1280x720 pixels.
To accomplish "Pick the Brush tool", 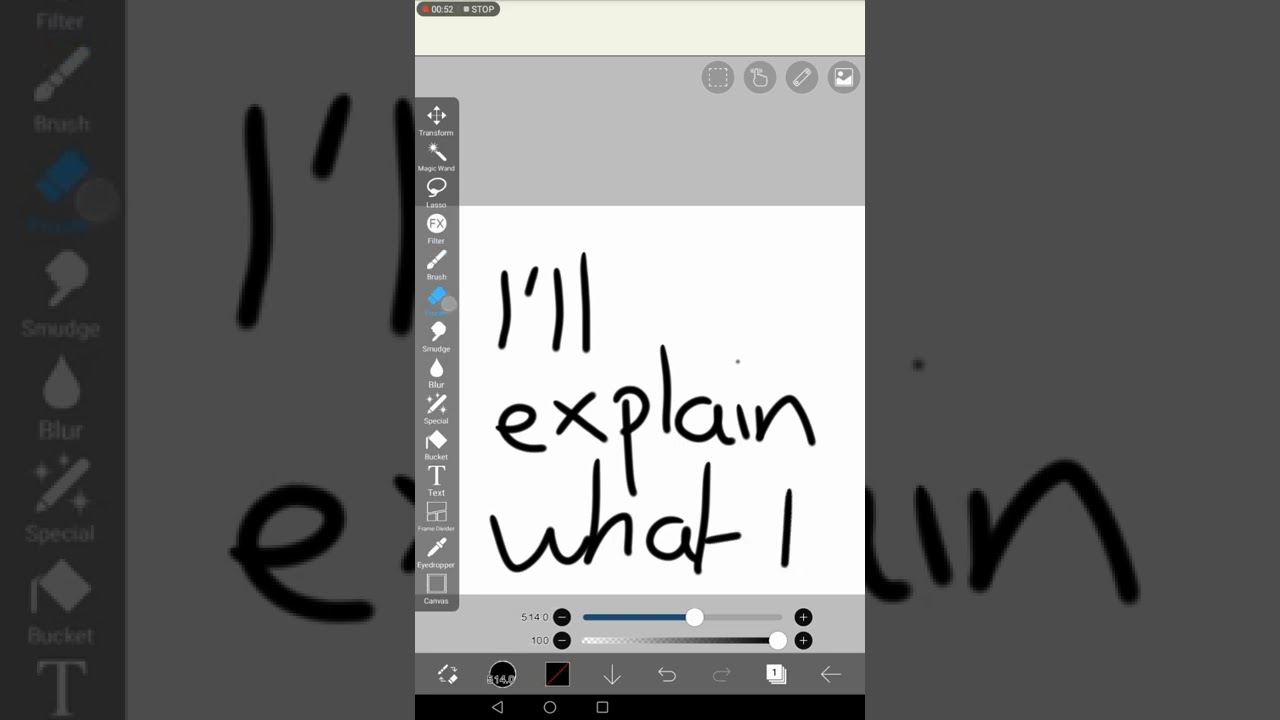I will (x=436, y=264).
